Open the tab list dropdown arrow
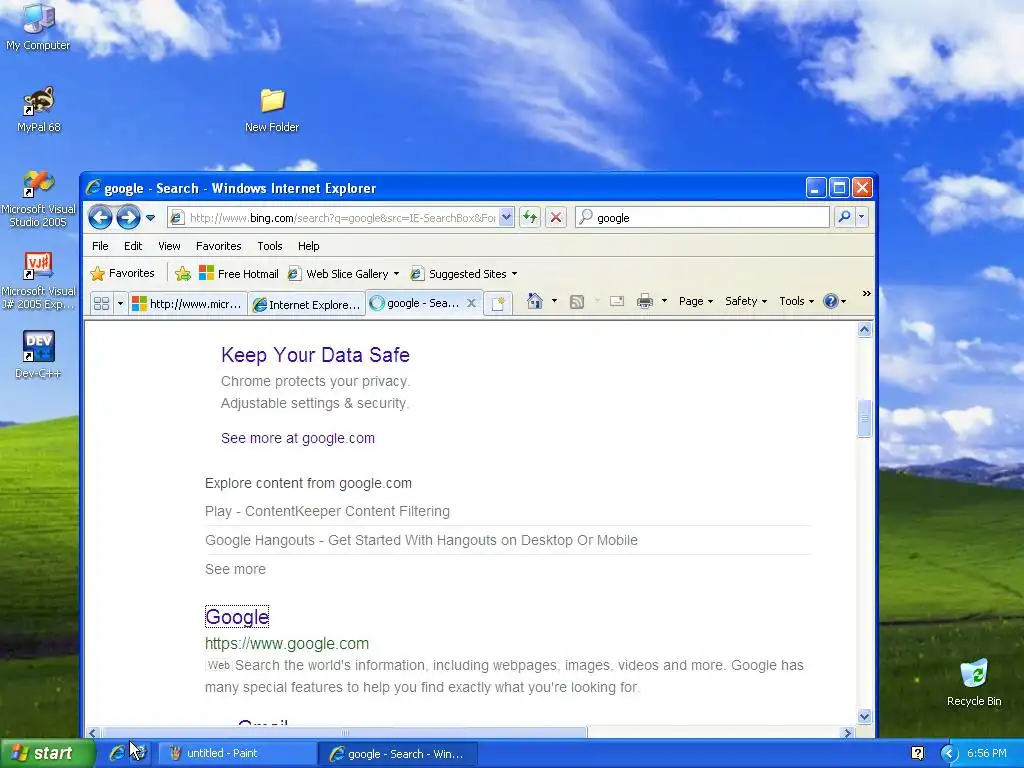This screenshot has height=768, width=1024. pos(120,304)
